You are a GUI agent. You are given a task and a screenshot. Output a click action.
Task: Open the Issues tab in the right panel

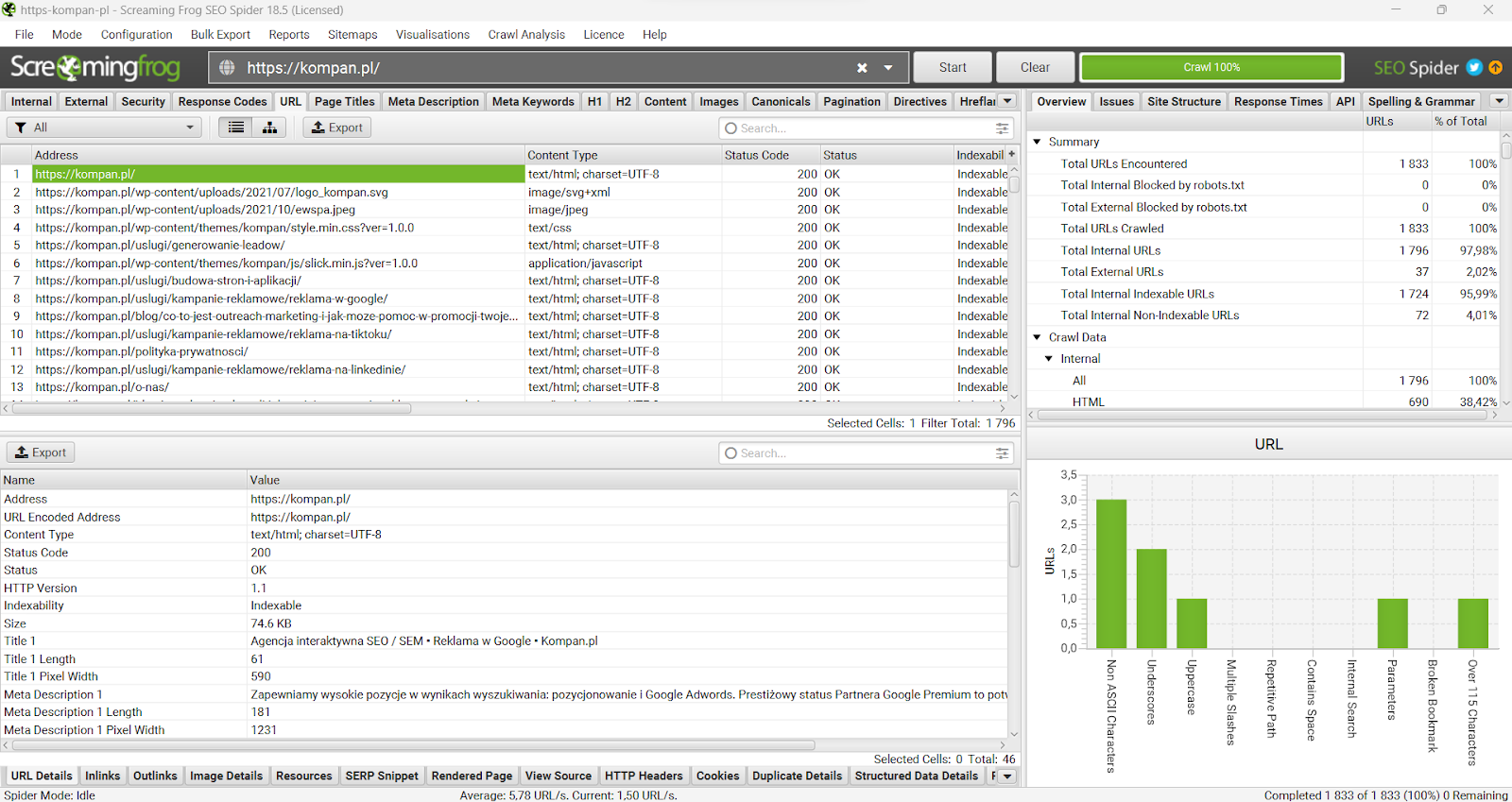(1117, 101)
